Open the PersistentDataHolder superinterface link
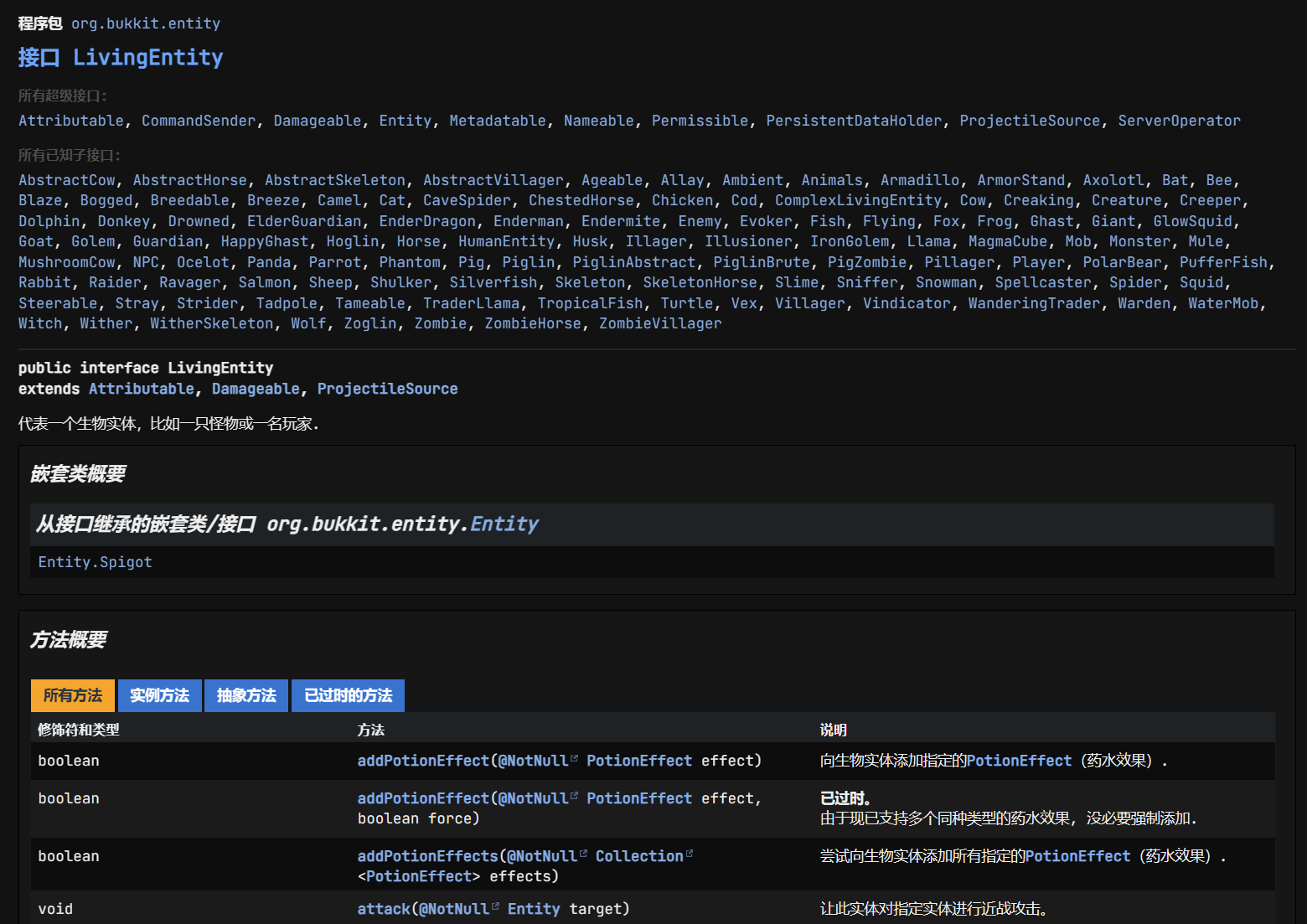This screenshot has width=1307, height=924. pos(854,121)
